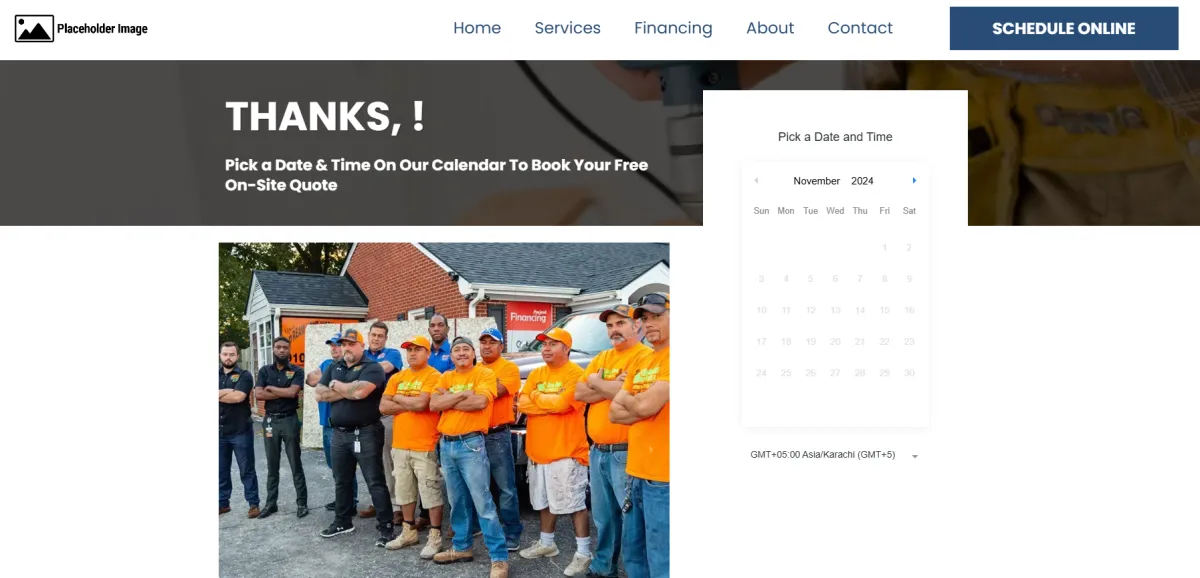1200x578 pixels.
Task: Visit the About page link
Action: pyautogui.click(x=770, y=28)
